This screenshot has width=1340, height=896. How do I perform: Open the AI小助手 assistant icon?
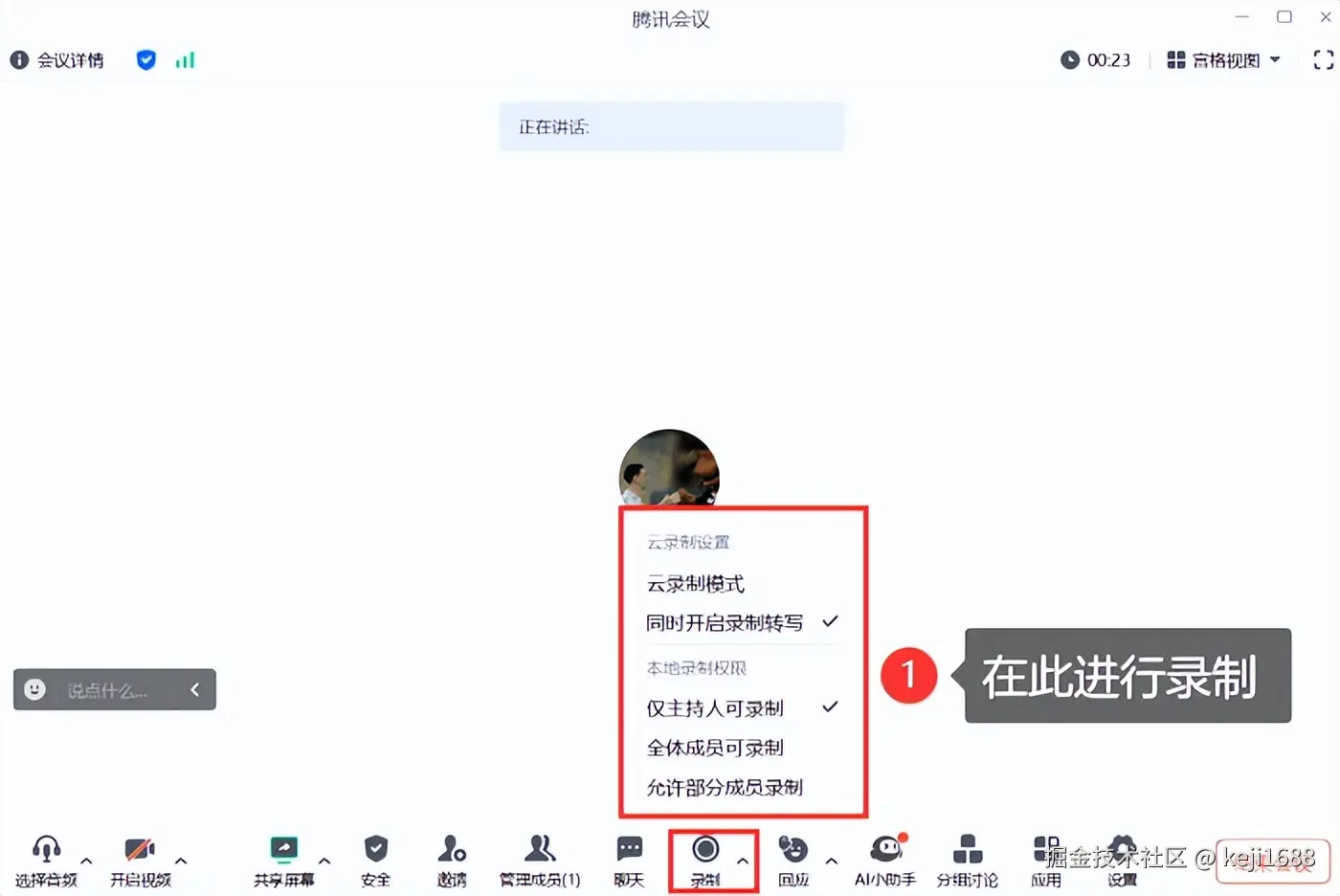tap(886, 848)
